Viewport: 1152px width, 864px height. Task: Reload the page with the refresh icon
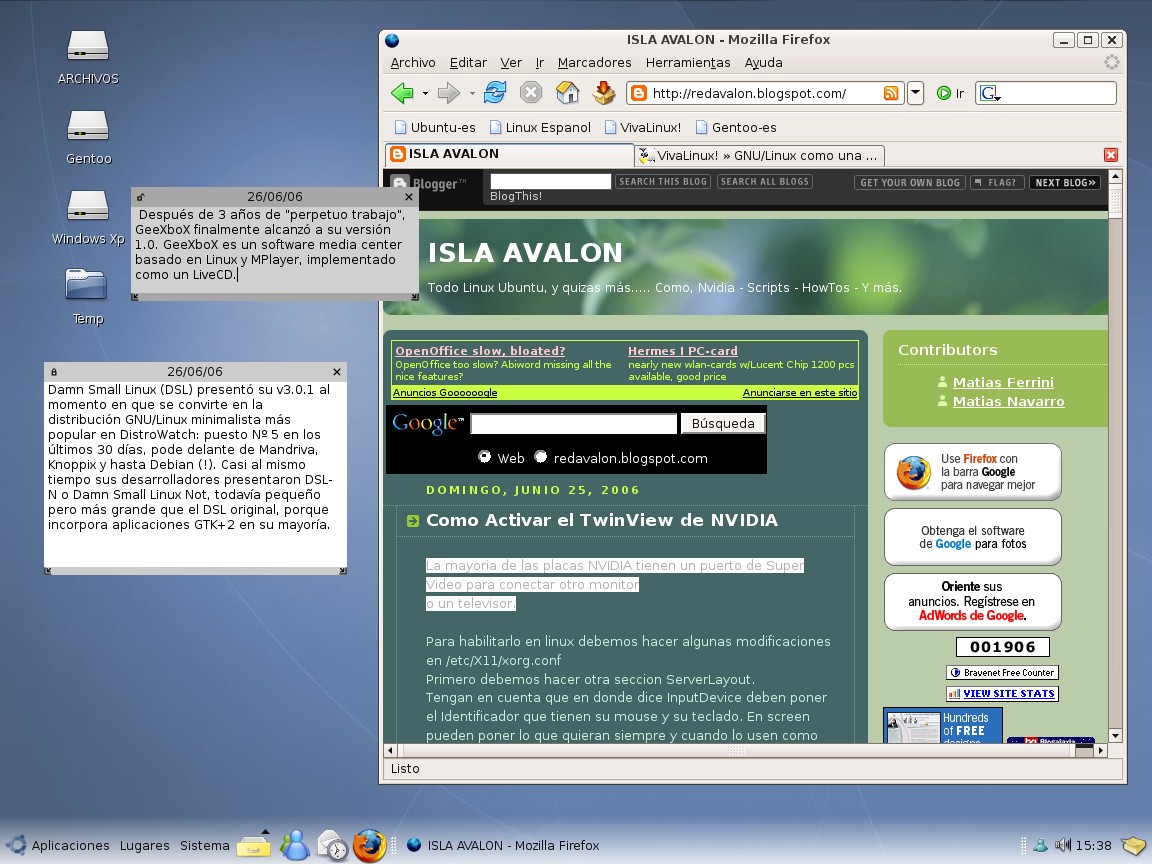(494, 93)
